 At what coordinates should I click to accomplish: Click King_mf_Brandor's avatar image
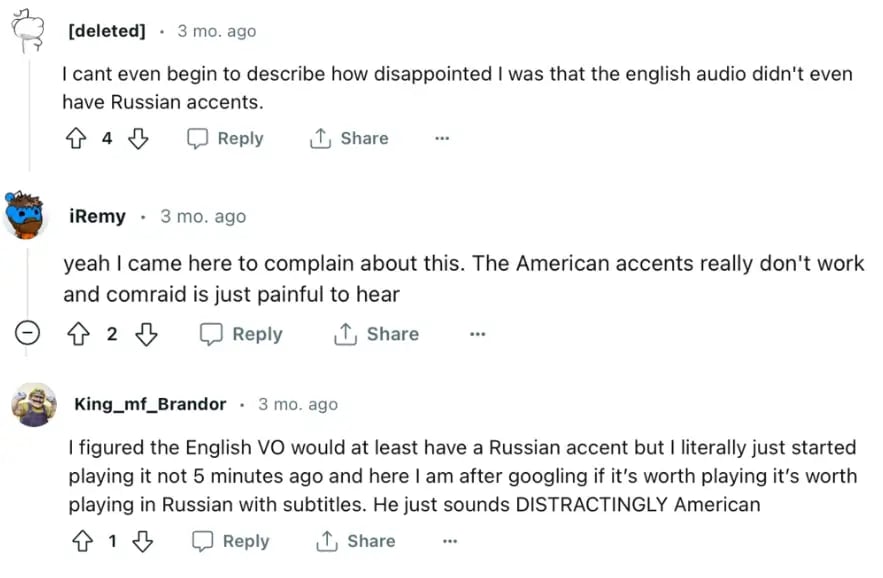coord(33,403)
